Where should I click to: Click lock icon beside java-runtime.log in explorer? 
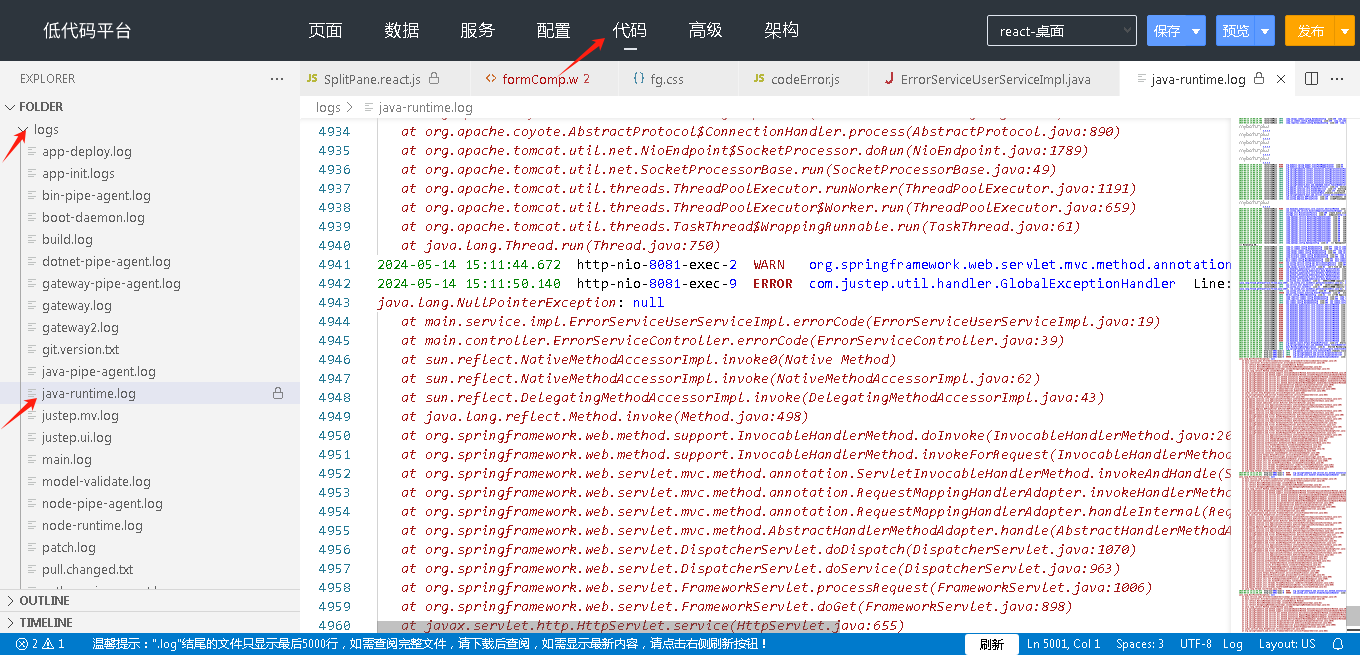click(x=278, y=394)
